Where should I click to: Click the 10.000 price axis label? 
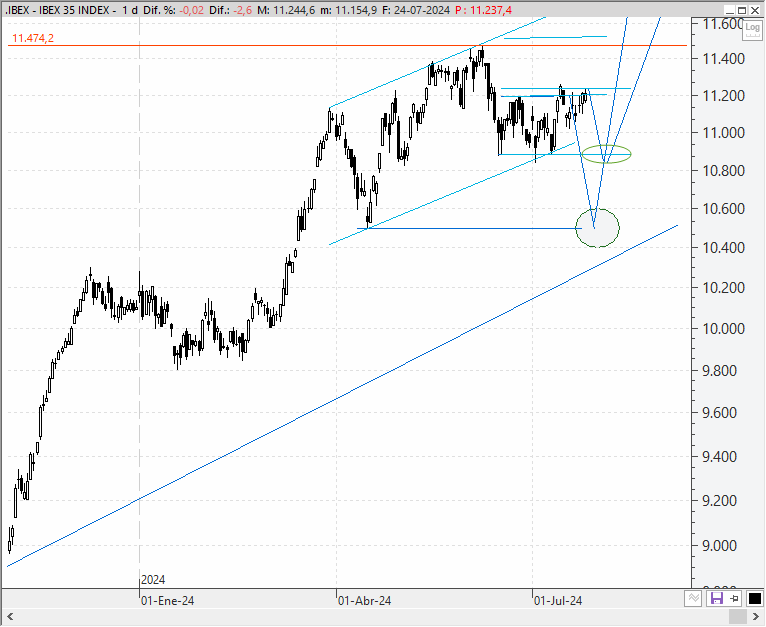pos(723,328)
